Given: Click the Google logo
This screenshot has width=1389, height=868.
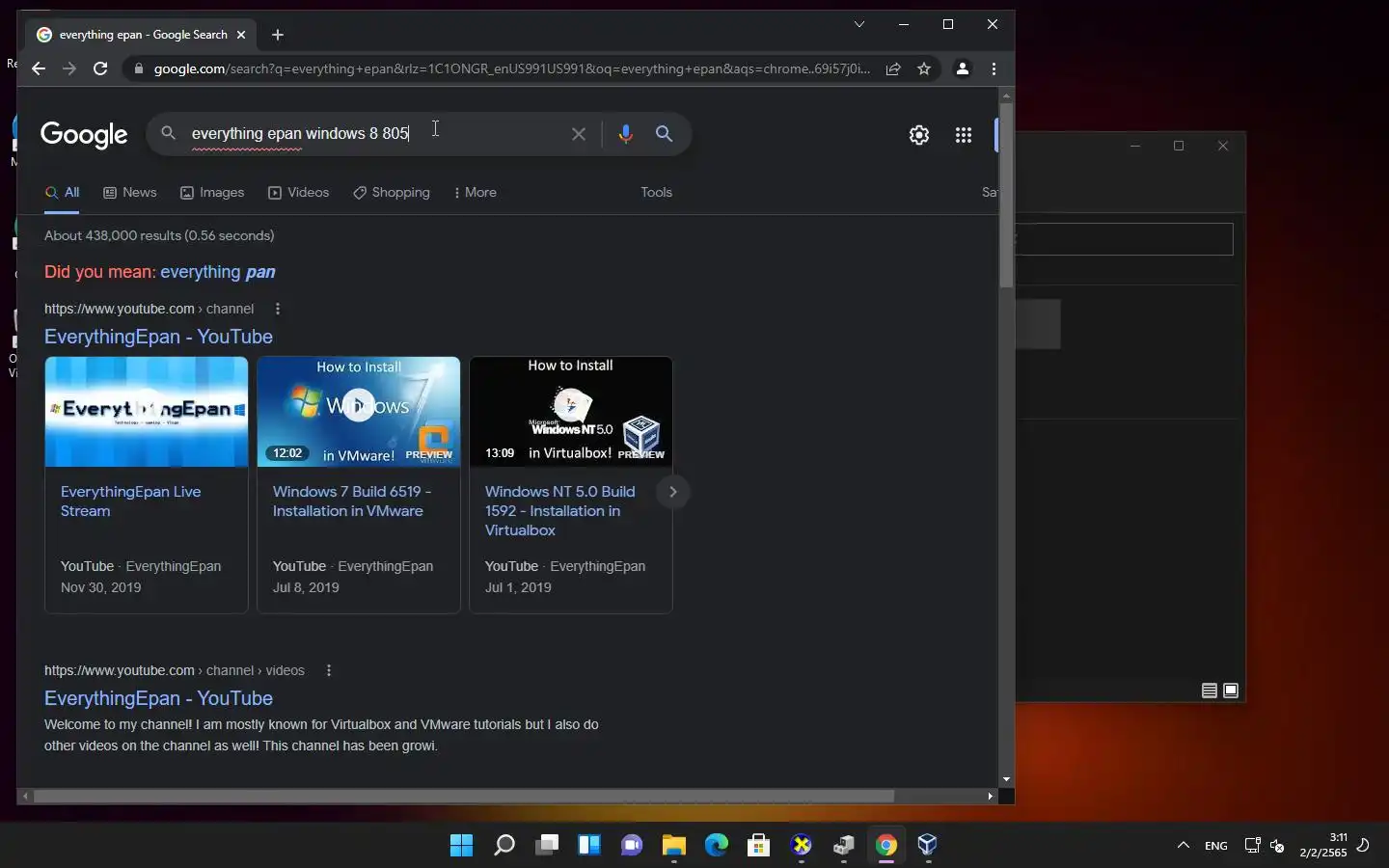Looking at the screenshot, I should pyautogui.click(x=84, y=135).
